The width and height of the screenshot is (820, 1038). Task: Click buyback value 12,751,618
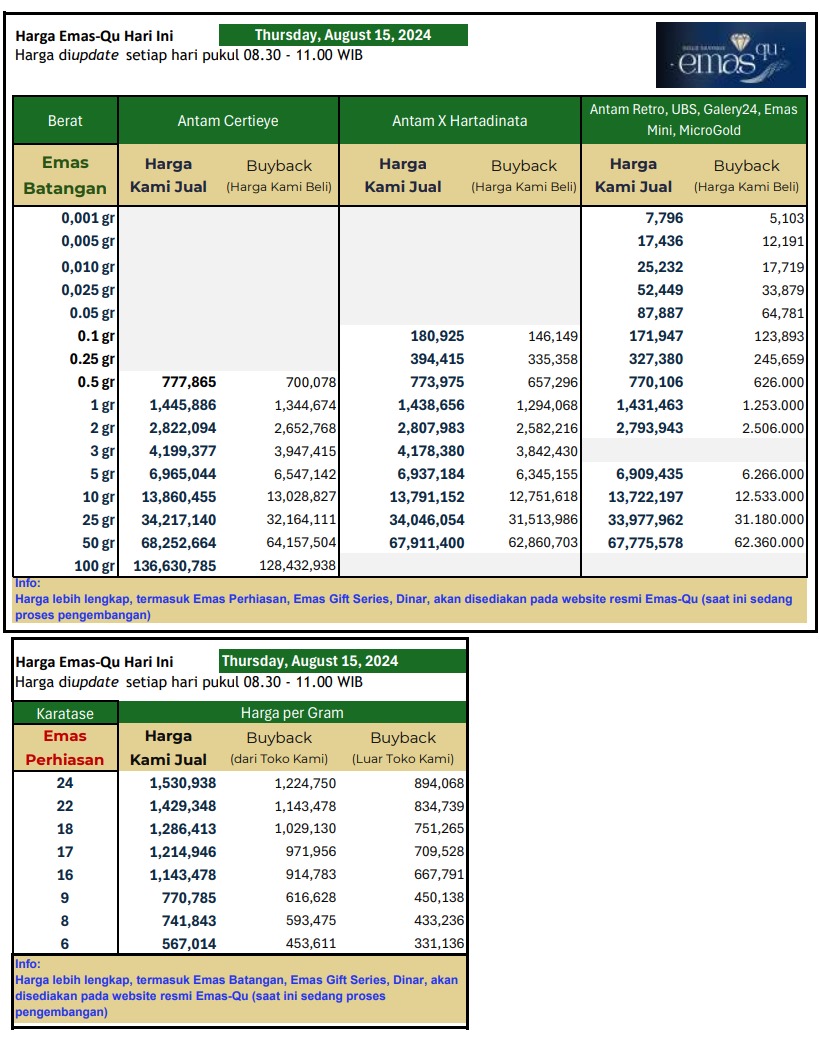coord(543,496)
